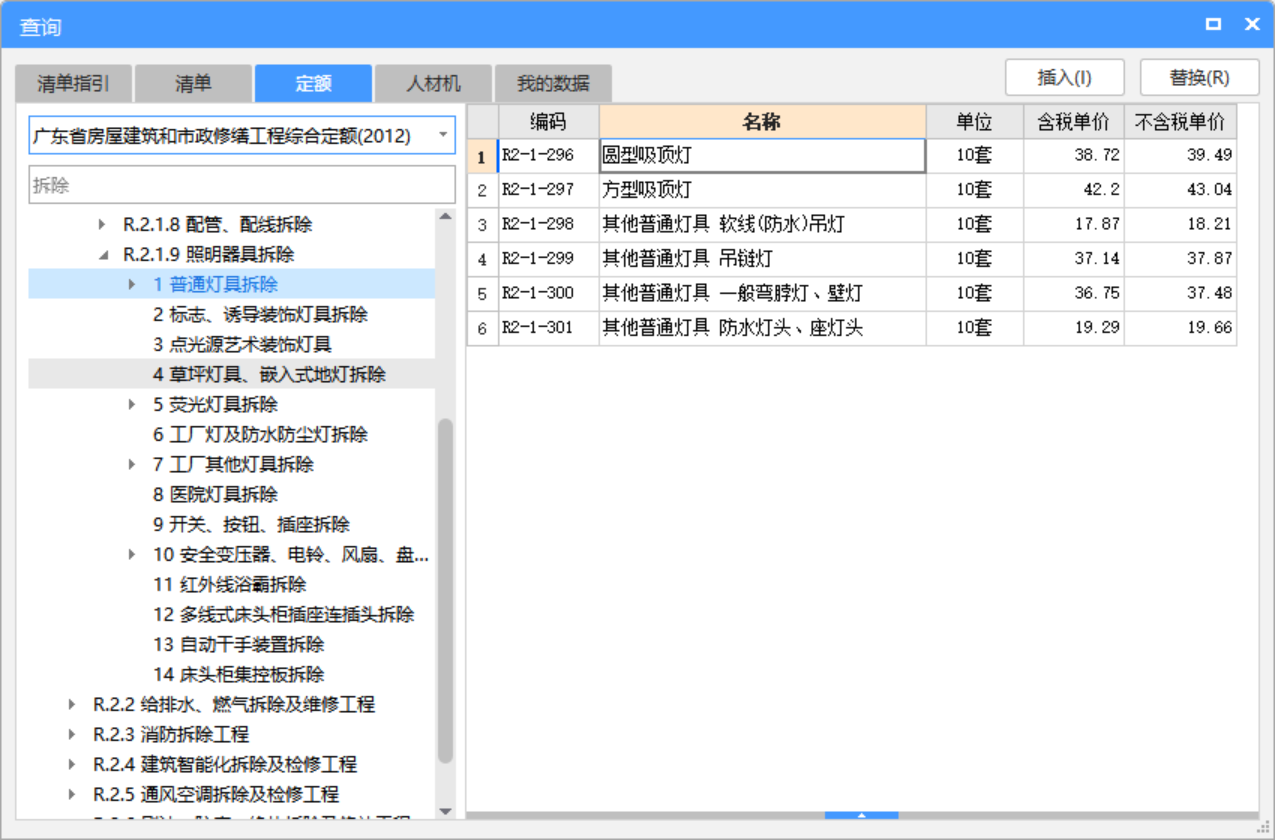Select 6 工厂灯及防水防尘灯拆除 item
Screen dimensions: 1275x840
pos(260,435)
